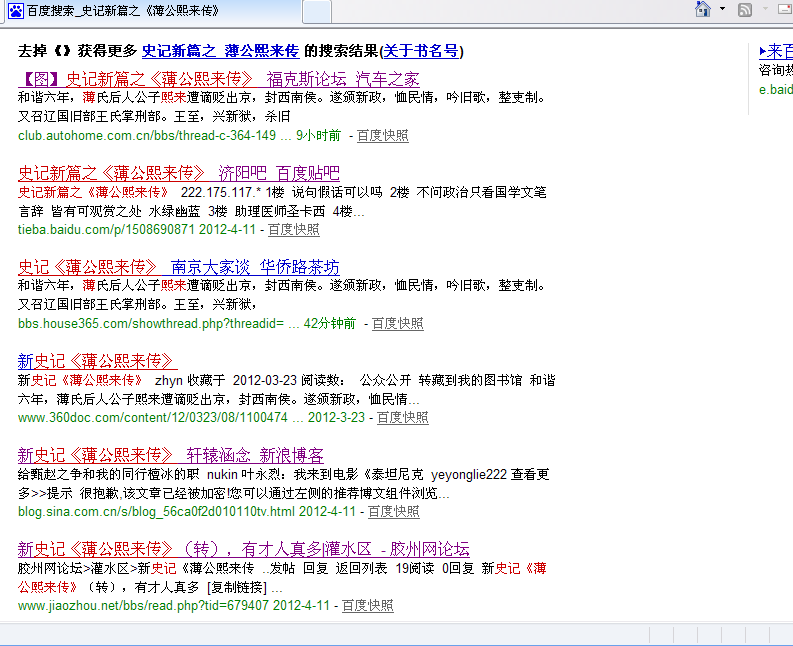The height and width of the screenshot is (646, 793).
Task: Open the 轩辕涵念 新浪博客 result
Action: (171, 455)
